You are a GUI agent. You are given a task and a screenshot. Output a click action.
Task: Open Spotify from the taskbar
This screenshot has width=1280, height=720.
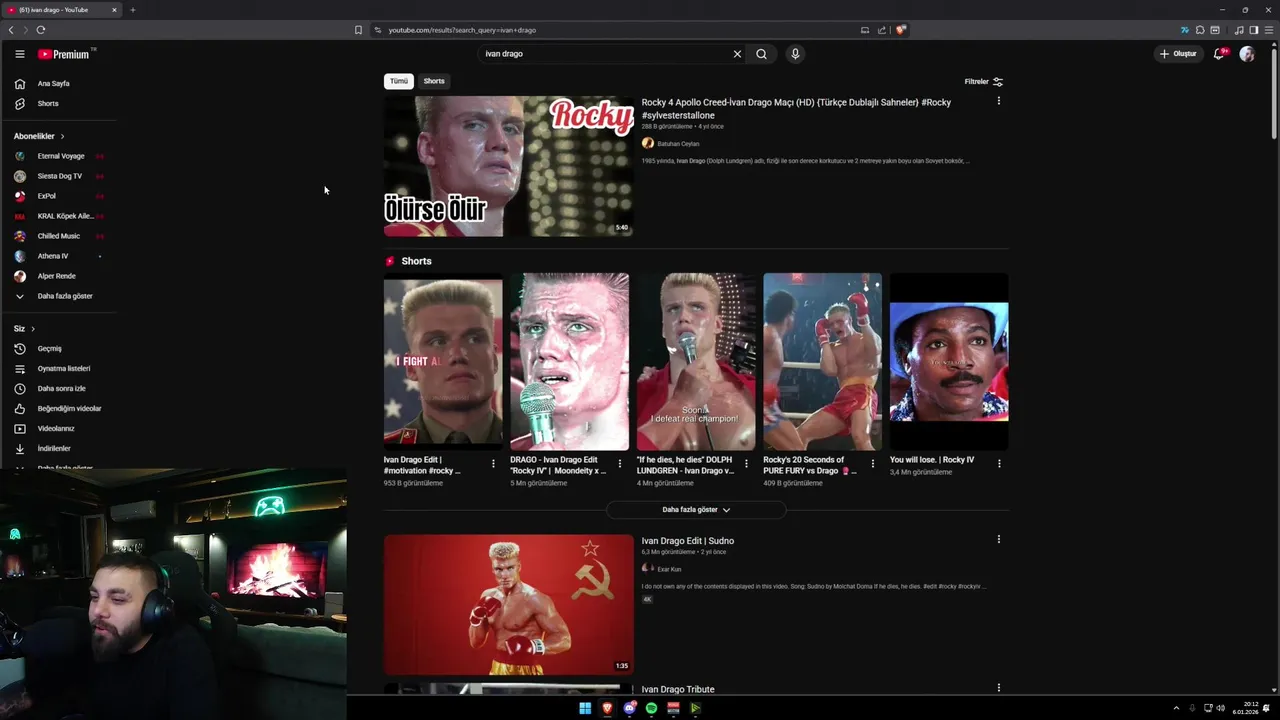pyautogui.click(x=651, y=708)
